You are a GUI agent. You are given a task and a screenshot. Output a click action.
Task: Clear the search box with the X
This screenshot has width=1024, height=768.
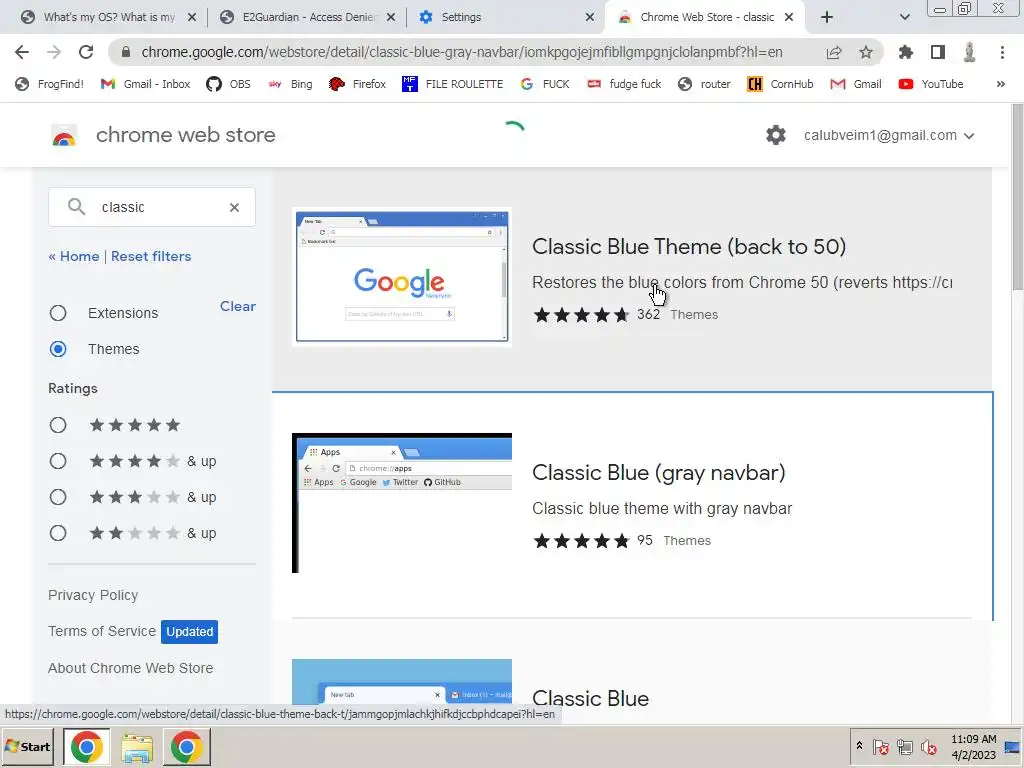pyautogui.click(x=234, y=207)
